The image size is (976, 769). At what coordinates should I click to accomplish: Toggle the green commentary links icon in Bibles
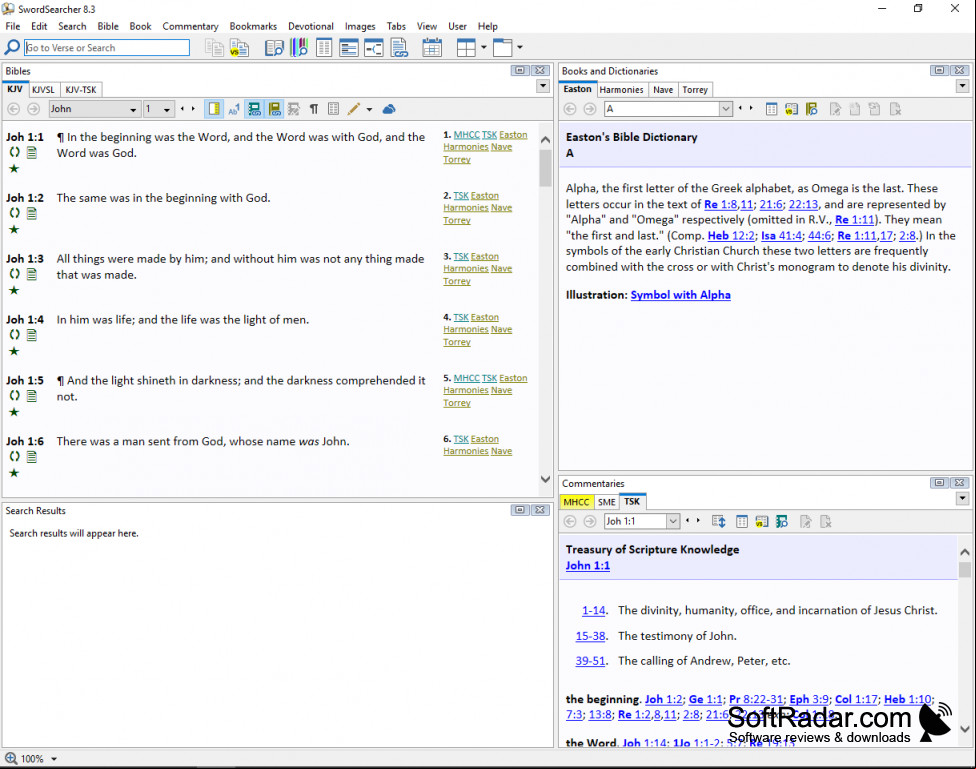coord(254,110)
